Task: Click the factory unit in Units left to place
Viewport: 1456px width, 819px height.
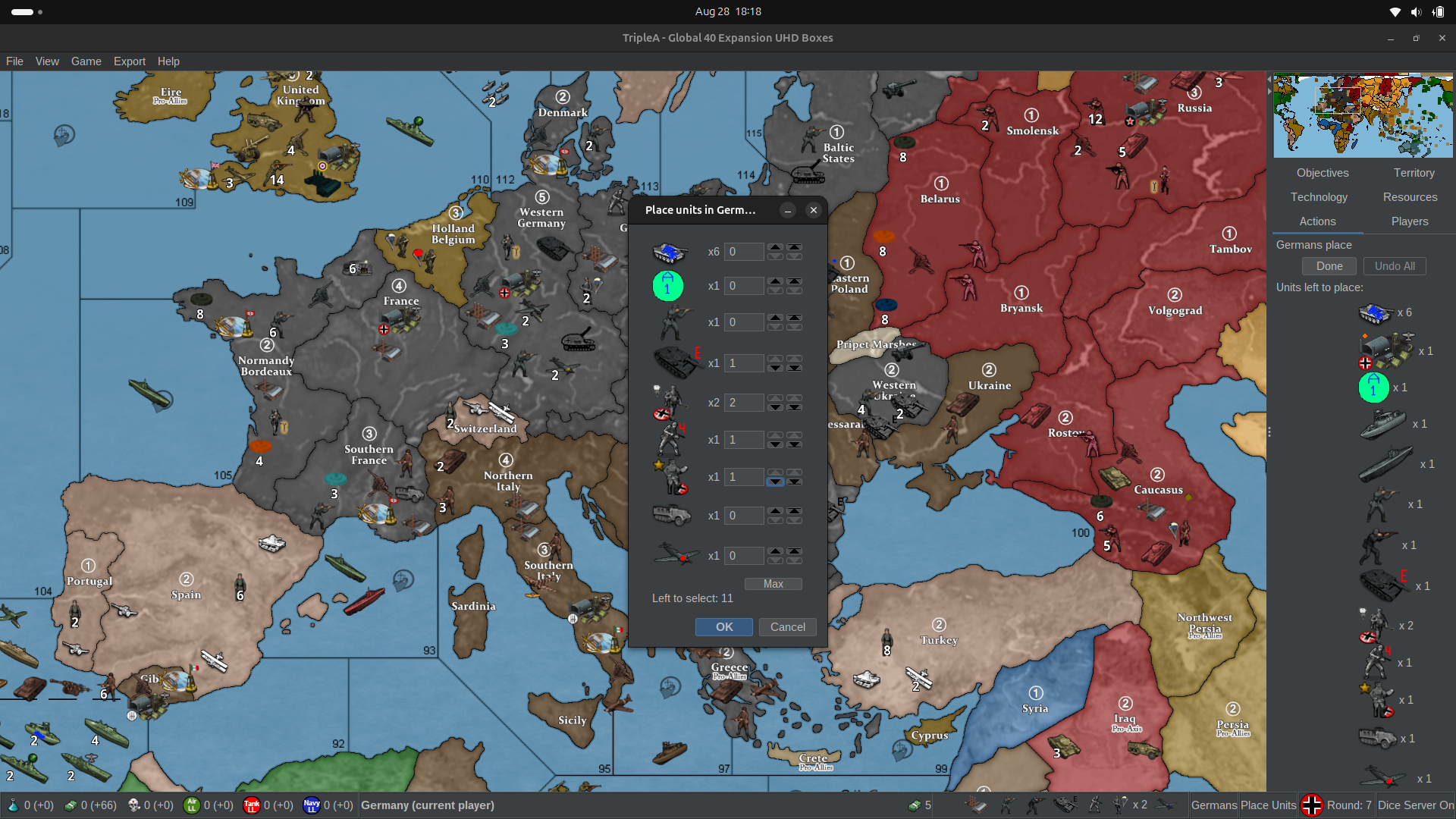Action: pos(1386,350)
